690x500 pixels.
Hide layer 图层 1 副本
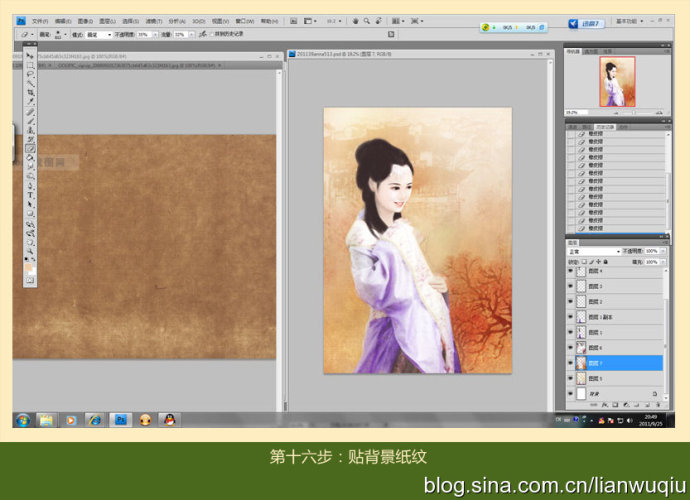[571, 317]
